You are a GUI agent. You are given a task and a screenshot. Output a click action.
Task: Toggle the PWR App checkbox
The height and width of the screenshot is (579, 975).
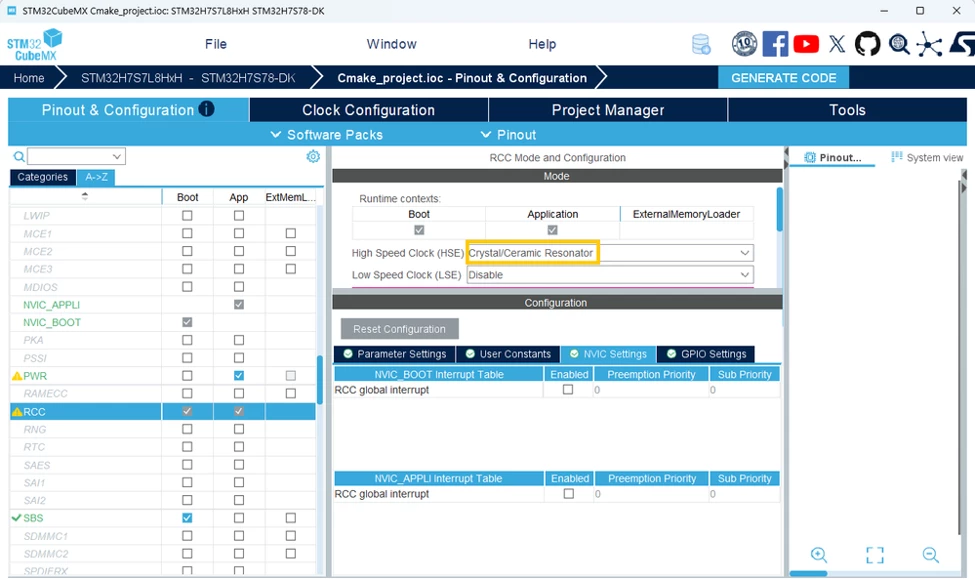[x=239, y=376]
